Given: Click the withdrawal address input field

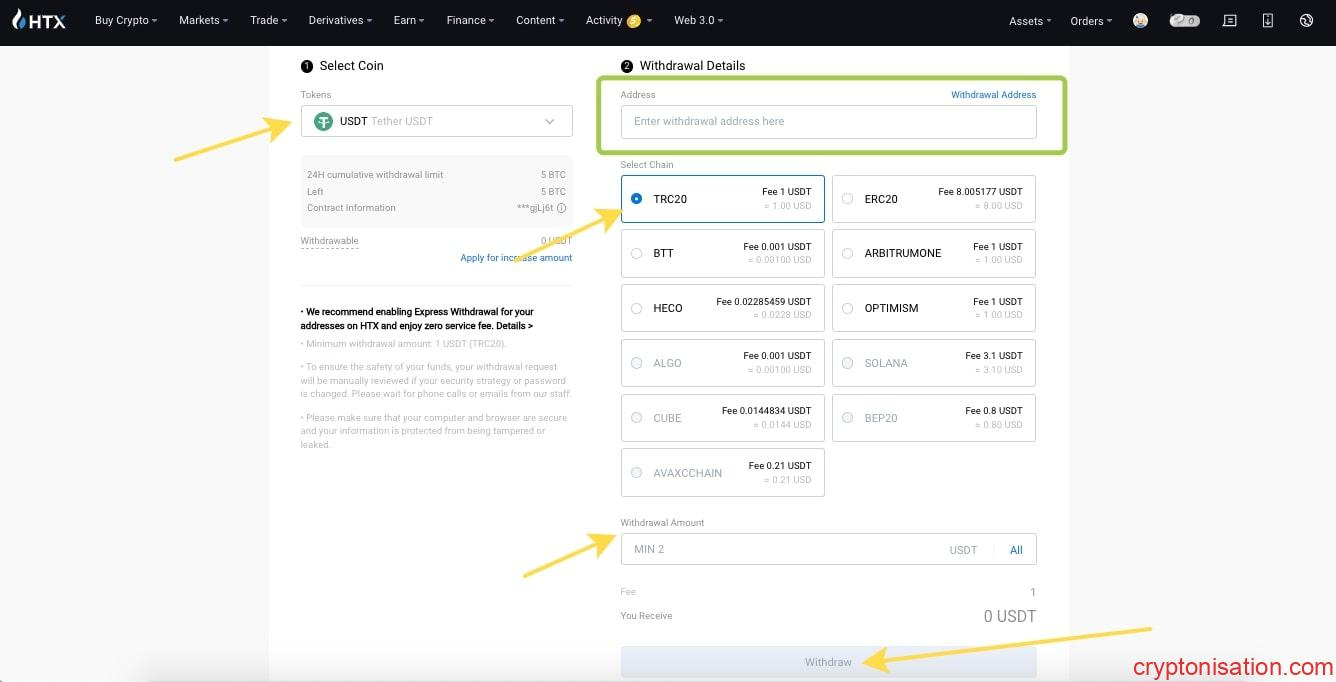Looking at the screenshot, I should (828, 122).
